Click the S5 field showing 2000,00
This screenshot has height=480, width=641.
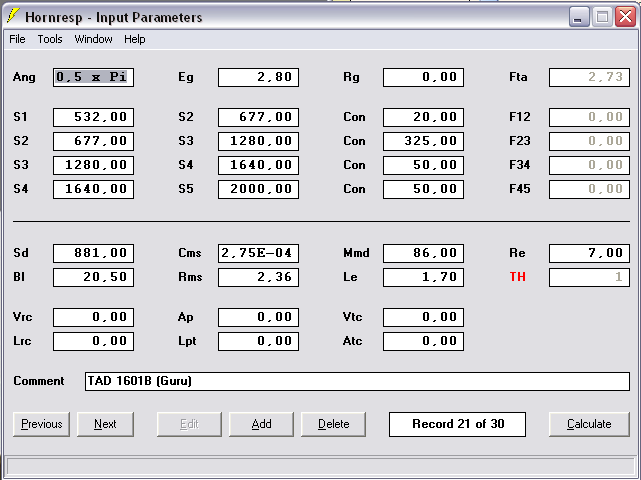pyautogui.click(x=258, y=189)
